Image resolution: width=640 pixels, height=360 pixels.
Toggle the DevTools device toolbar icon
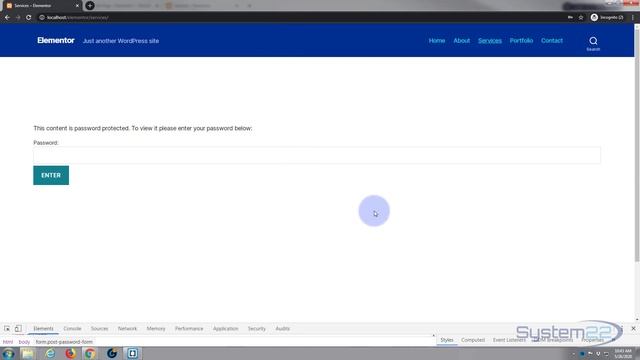click(18, 329)
